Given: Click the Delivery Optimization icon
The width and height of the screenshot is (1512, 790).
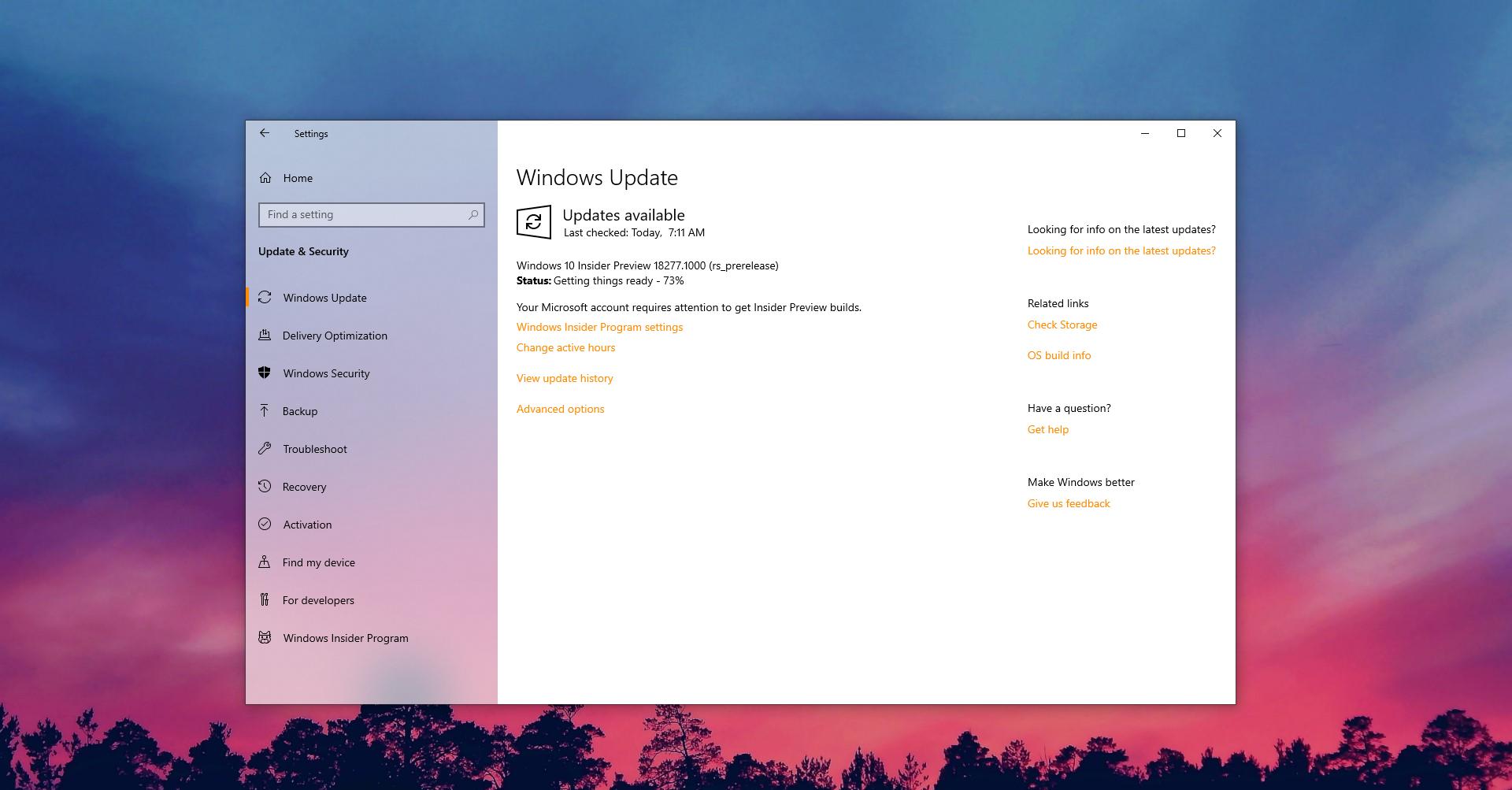Looking at the screenshot, I should click(265, 336).
